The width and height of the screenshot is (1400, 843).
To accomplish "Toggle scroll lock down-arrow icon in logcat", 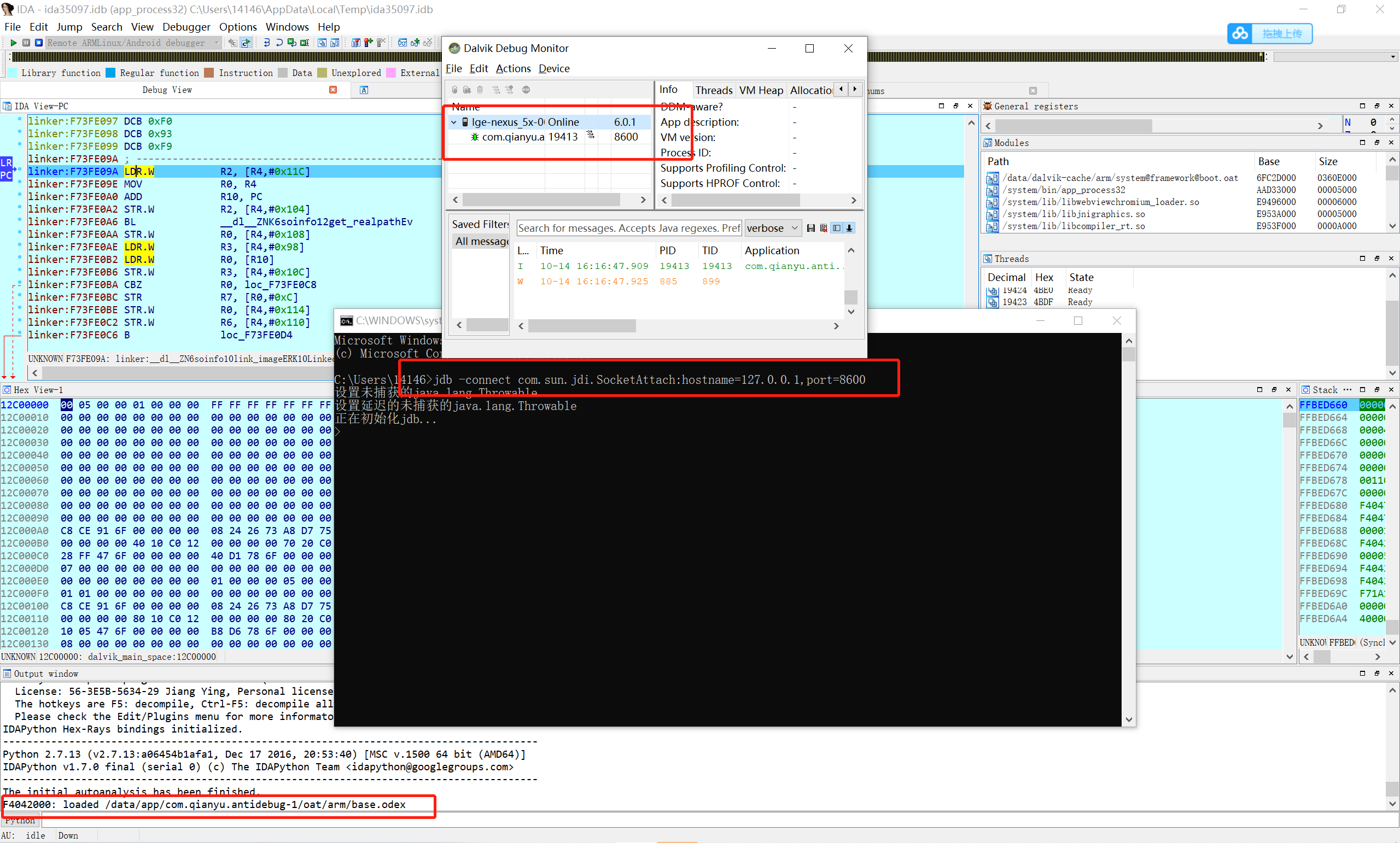I will 849,229.
